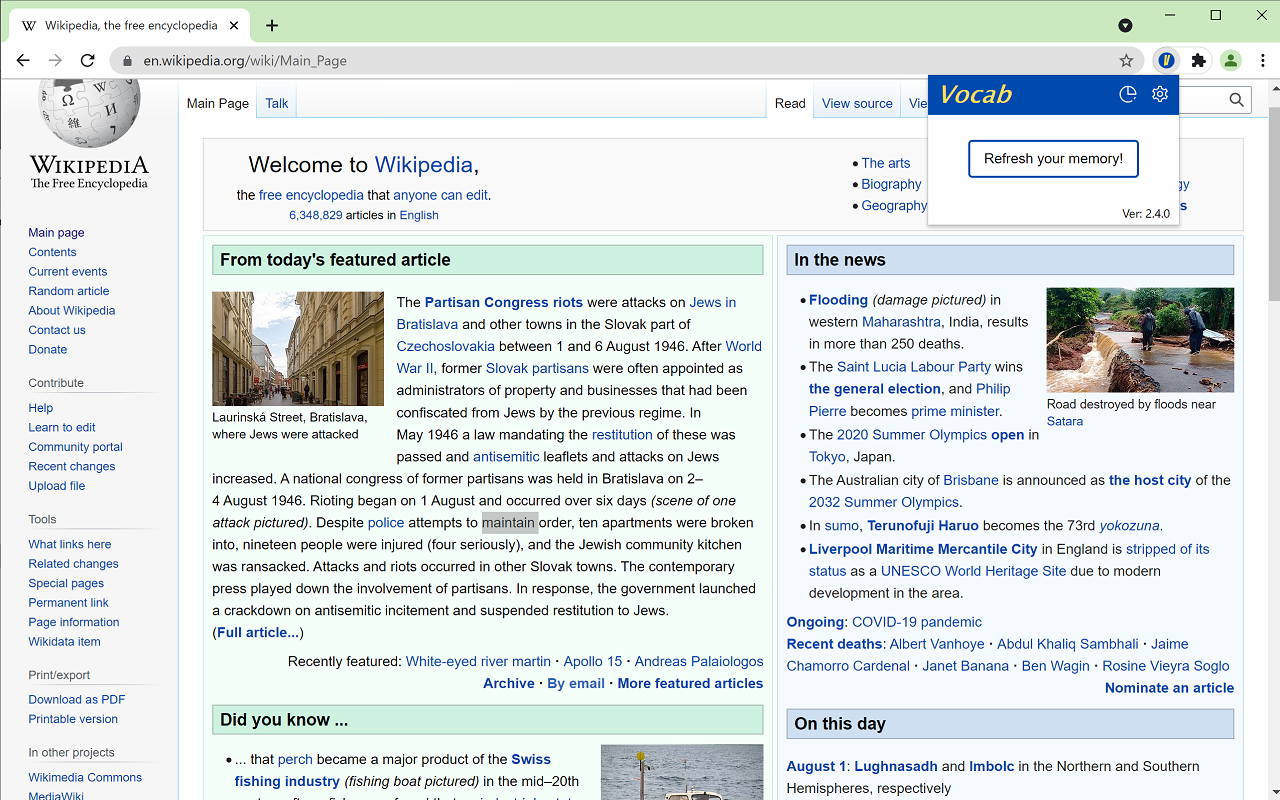Open the Chrome profile avatar

point(1231,60)
